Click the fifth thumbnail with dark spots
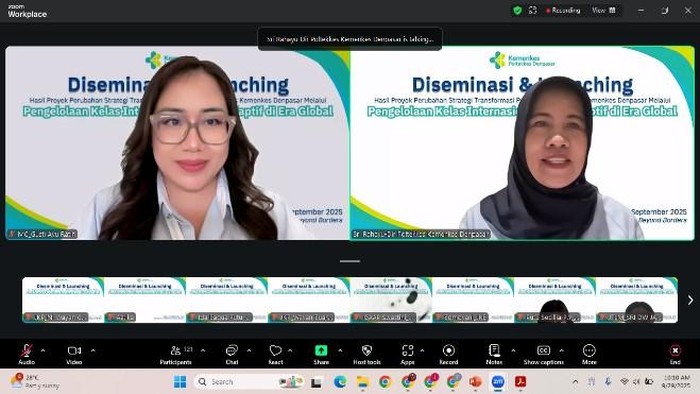The height and width of the screenshot is (394, 700). [x=391, y=300]
